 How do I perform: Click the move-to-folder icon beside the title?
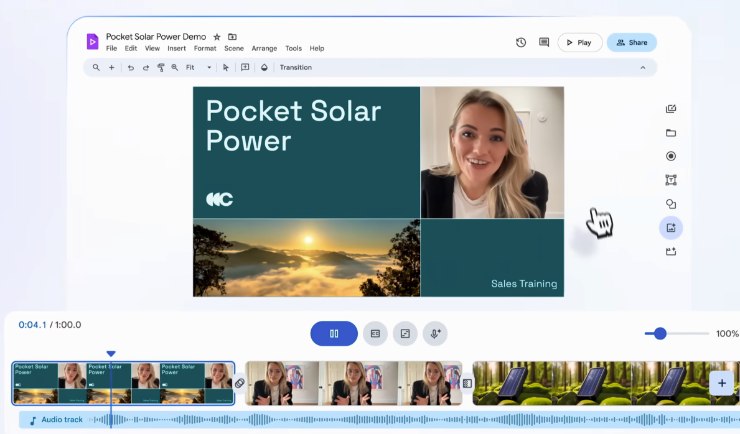tap(232, 37)
